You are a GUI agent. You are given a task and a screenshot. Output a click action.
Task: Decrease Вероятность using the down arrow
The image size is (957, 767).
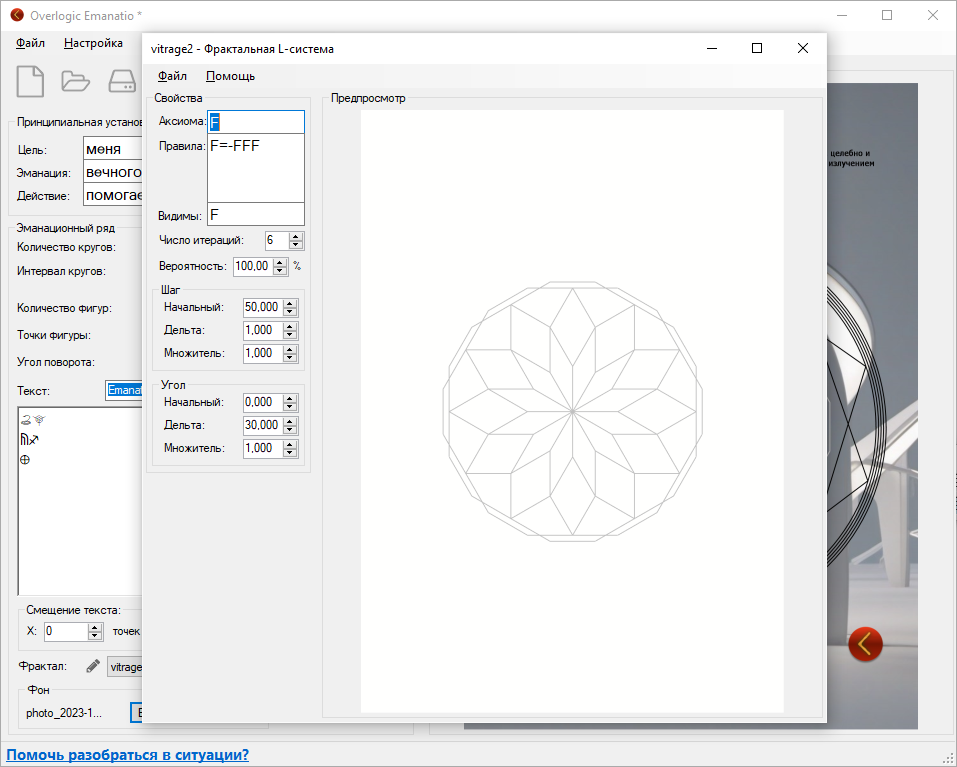coord(280,271)
